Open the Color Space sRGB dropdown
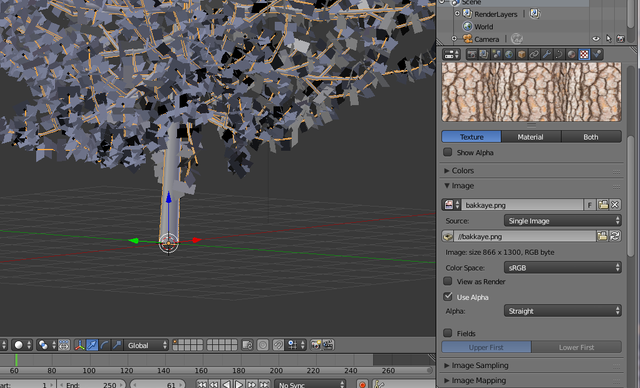Image resolution: width=640 pixels, height=388 pixels. coord(563,268)
